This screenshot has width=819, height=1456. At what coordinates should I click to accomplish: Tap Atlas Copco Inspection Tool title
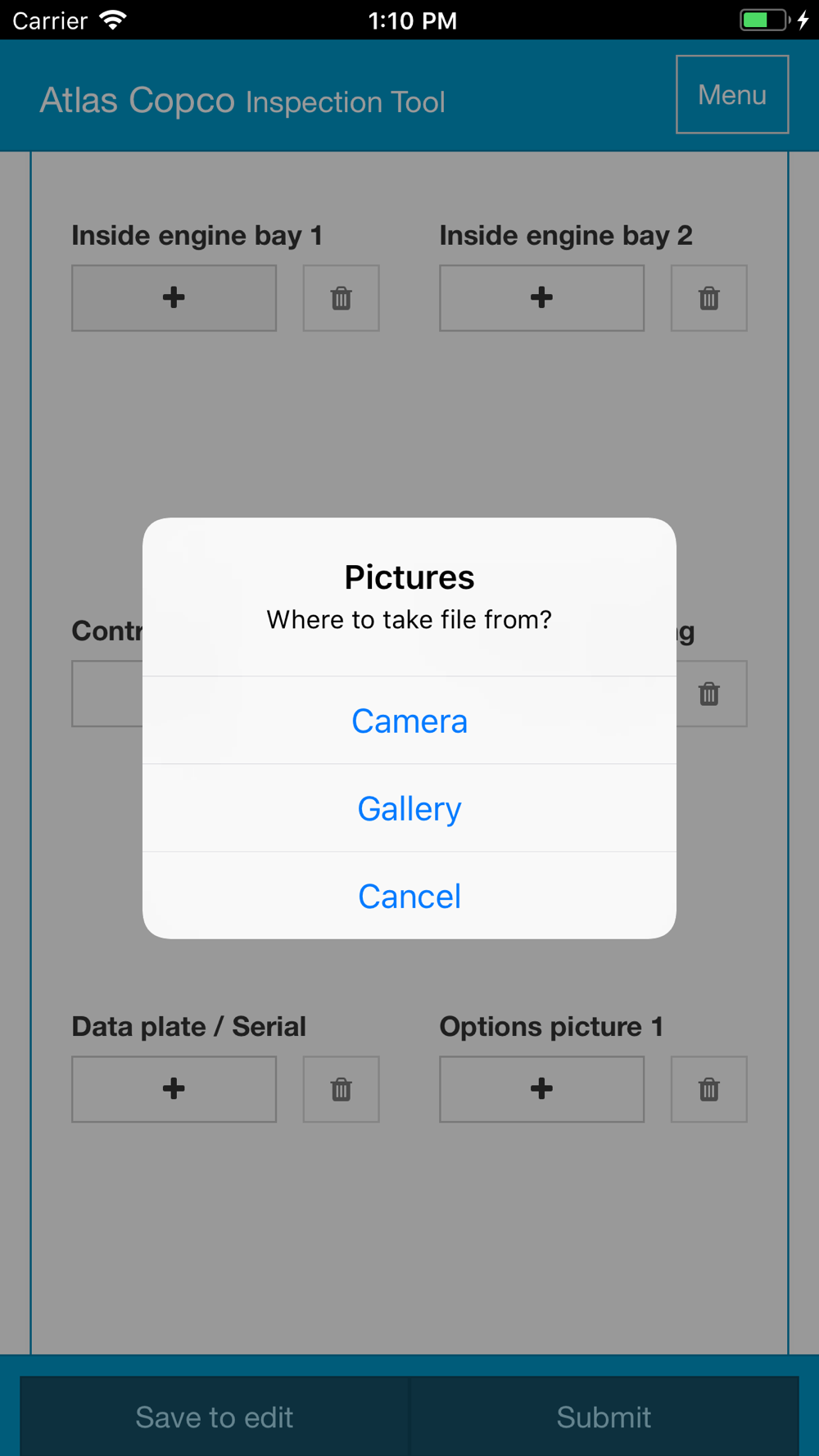tap(242, 101)
